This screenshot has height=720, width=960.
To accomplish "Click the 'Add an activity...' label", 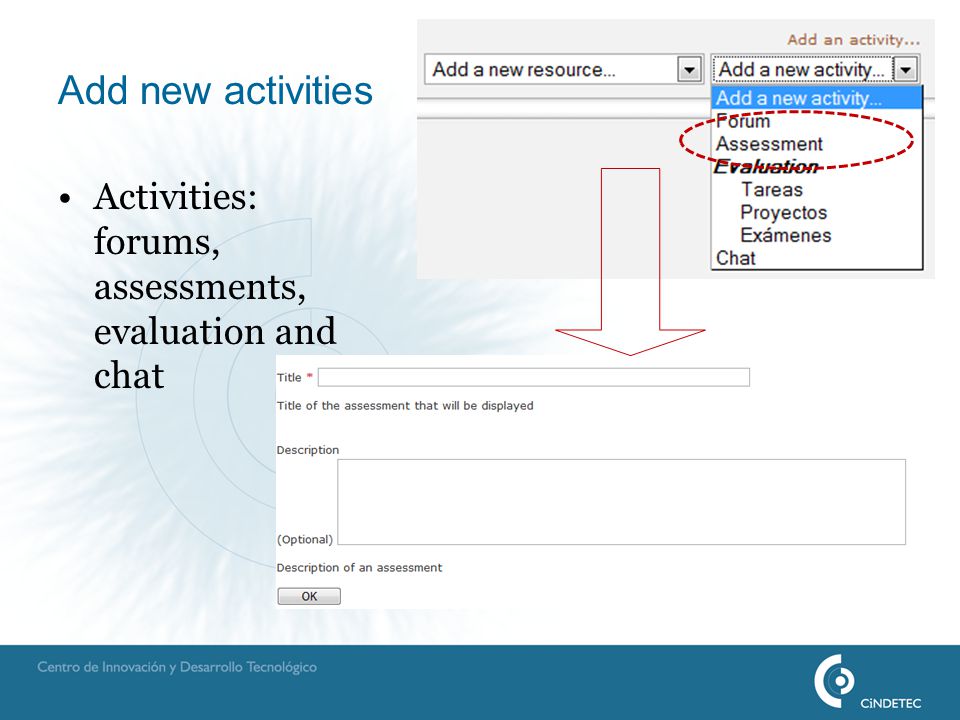I will coord(853,40).
